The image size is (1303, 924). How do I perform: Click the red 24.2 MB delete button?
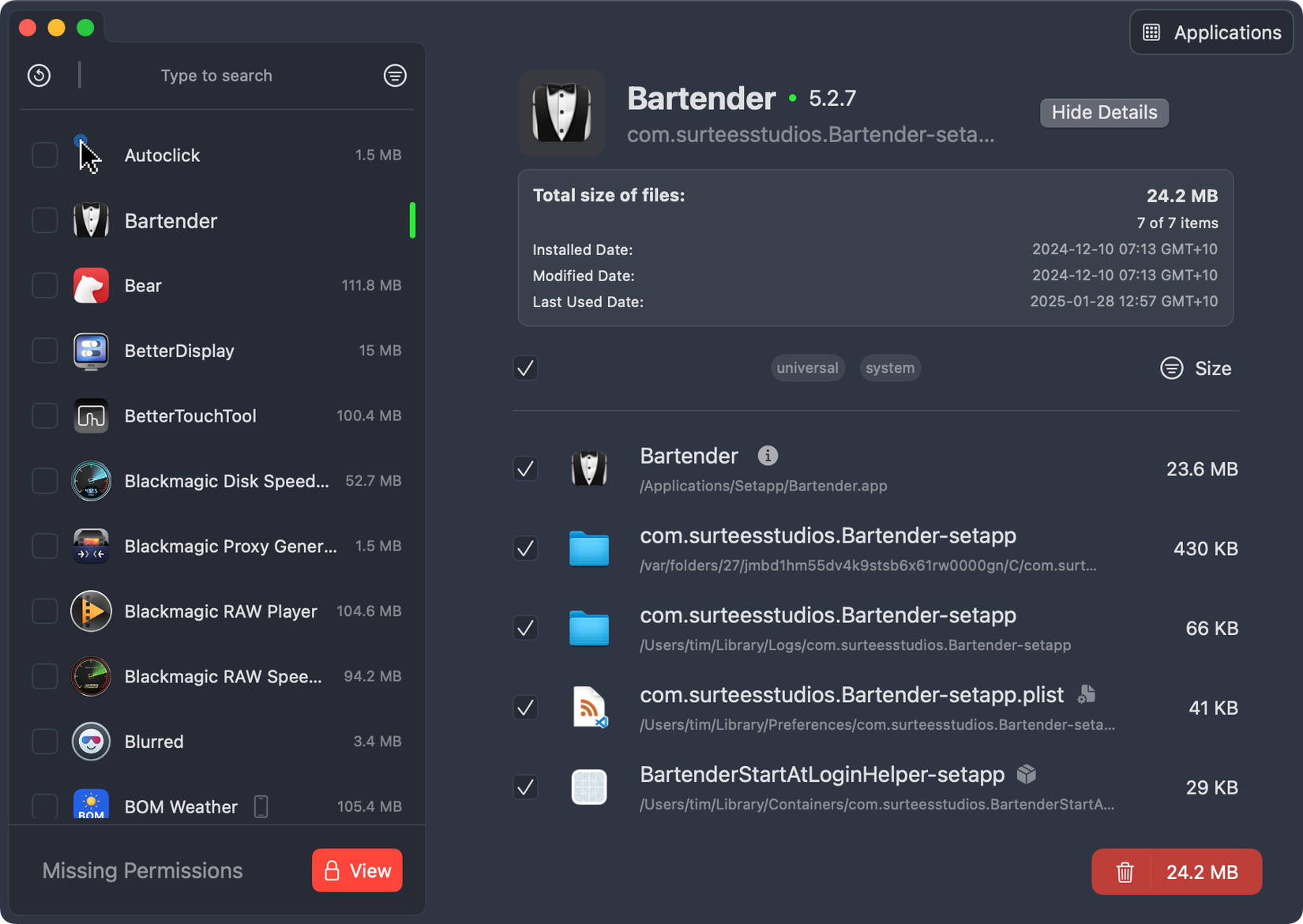(1176, 871)
